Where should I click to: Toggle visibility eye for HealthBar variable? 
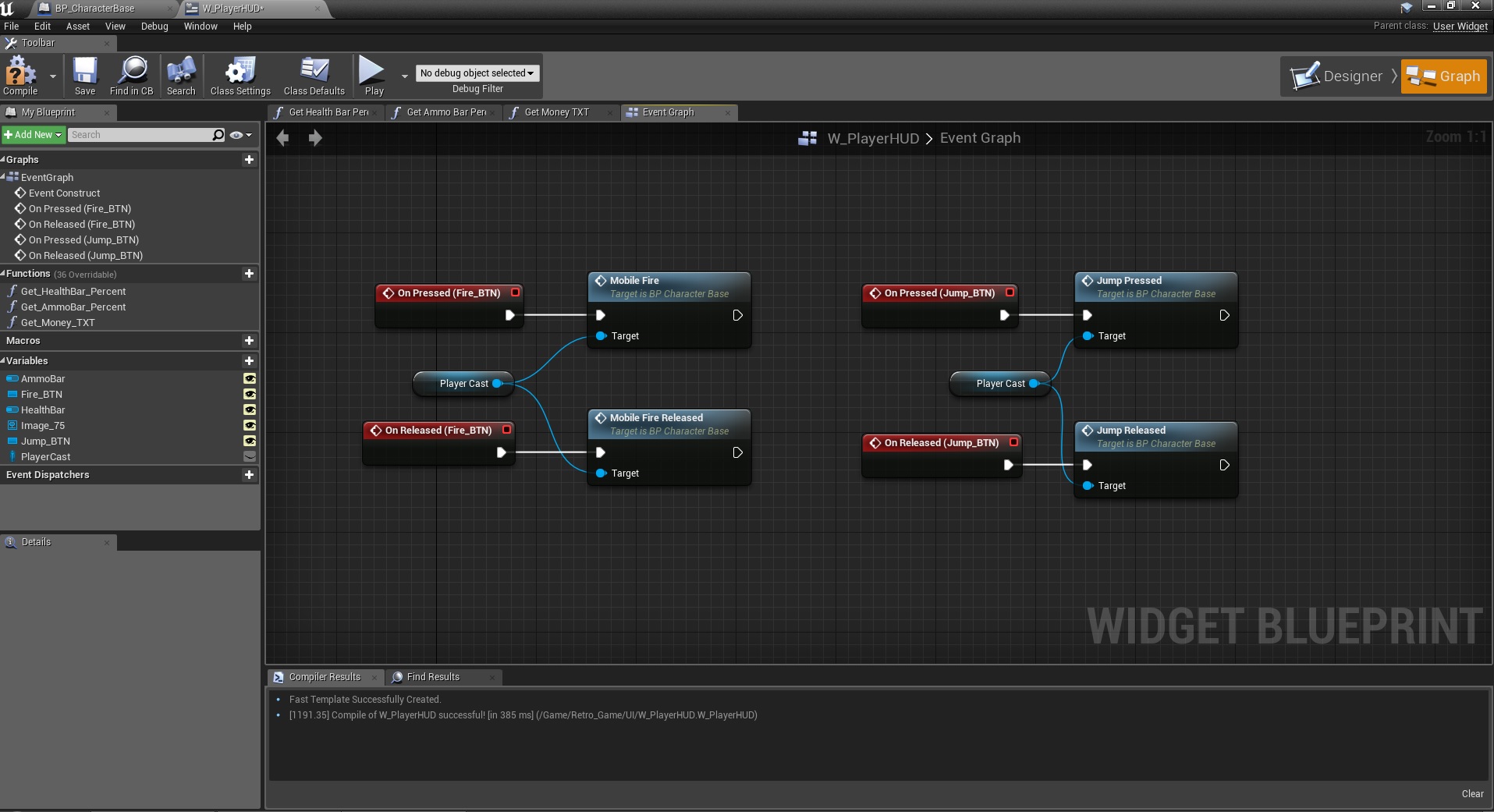click(250, 410)
